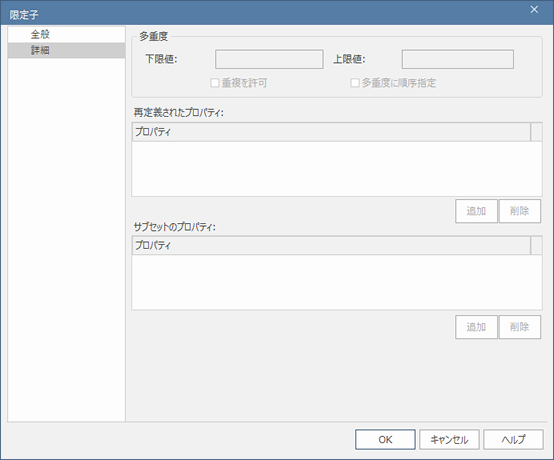
Task: Click narrow column right of サブセット プロパティ header
Action: (x=536, y=245)
